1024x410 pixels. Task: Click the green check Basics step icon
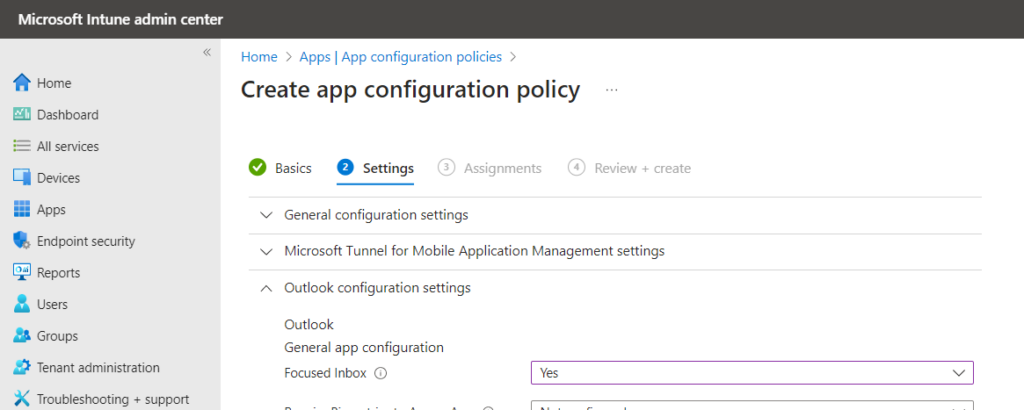click(257, 168)
